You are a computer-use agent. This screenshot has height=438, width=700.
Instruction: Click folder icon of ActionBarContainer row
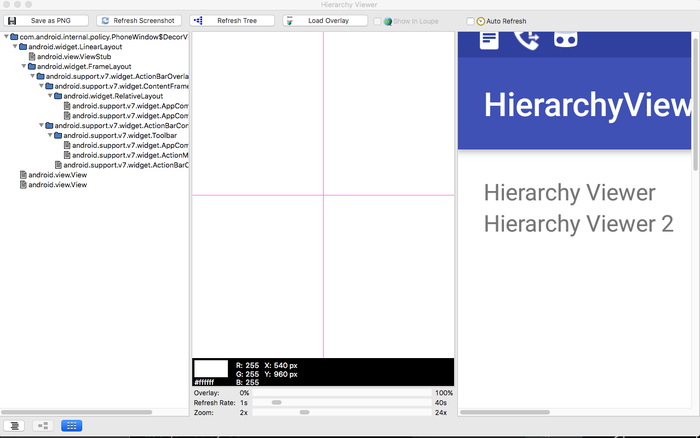[x=49, y=125]
